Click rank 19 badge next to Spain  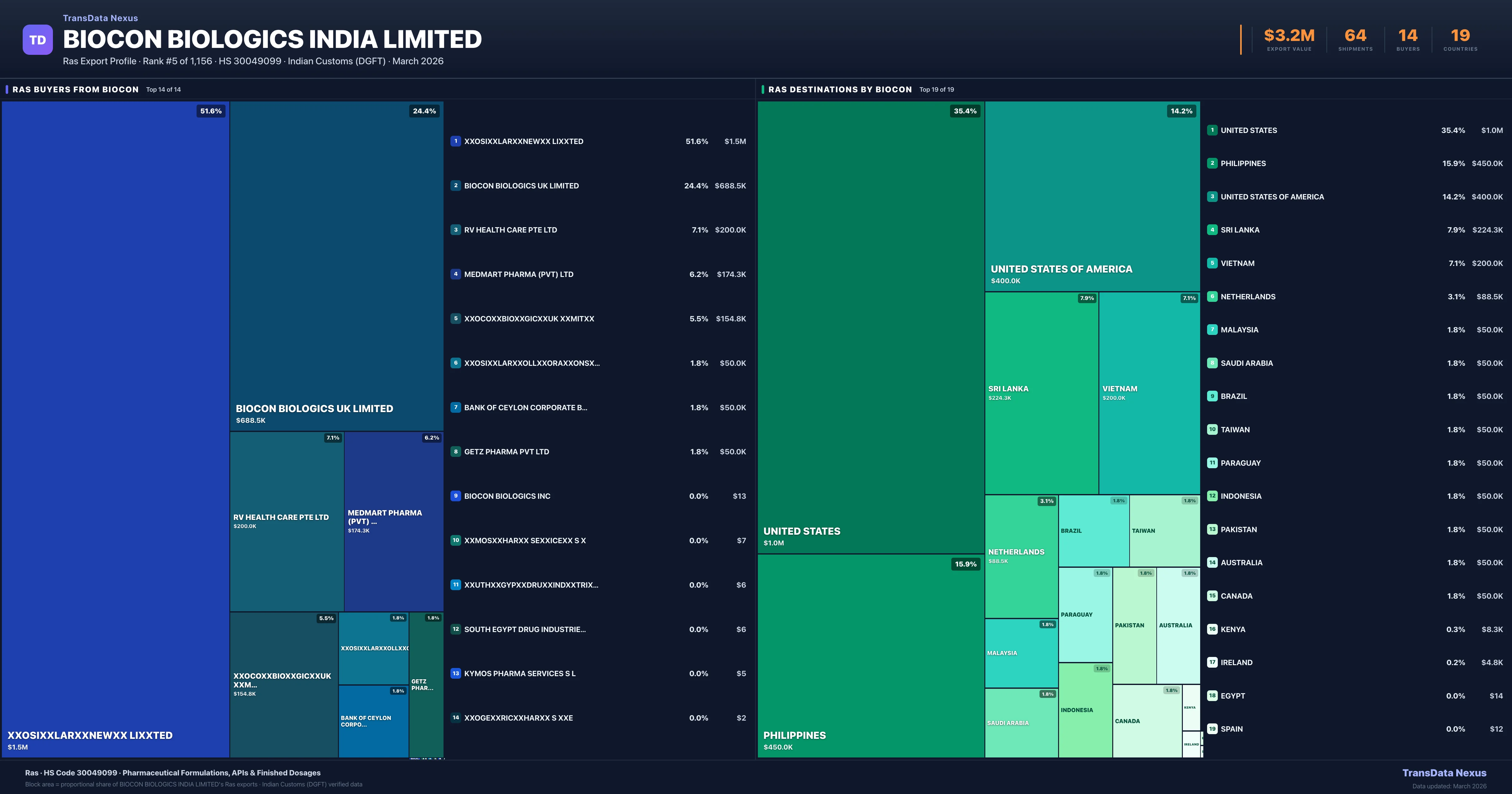point(1212,729)
